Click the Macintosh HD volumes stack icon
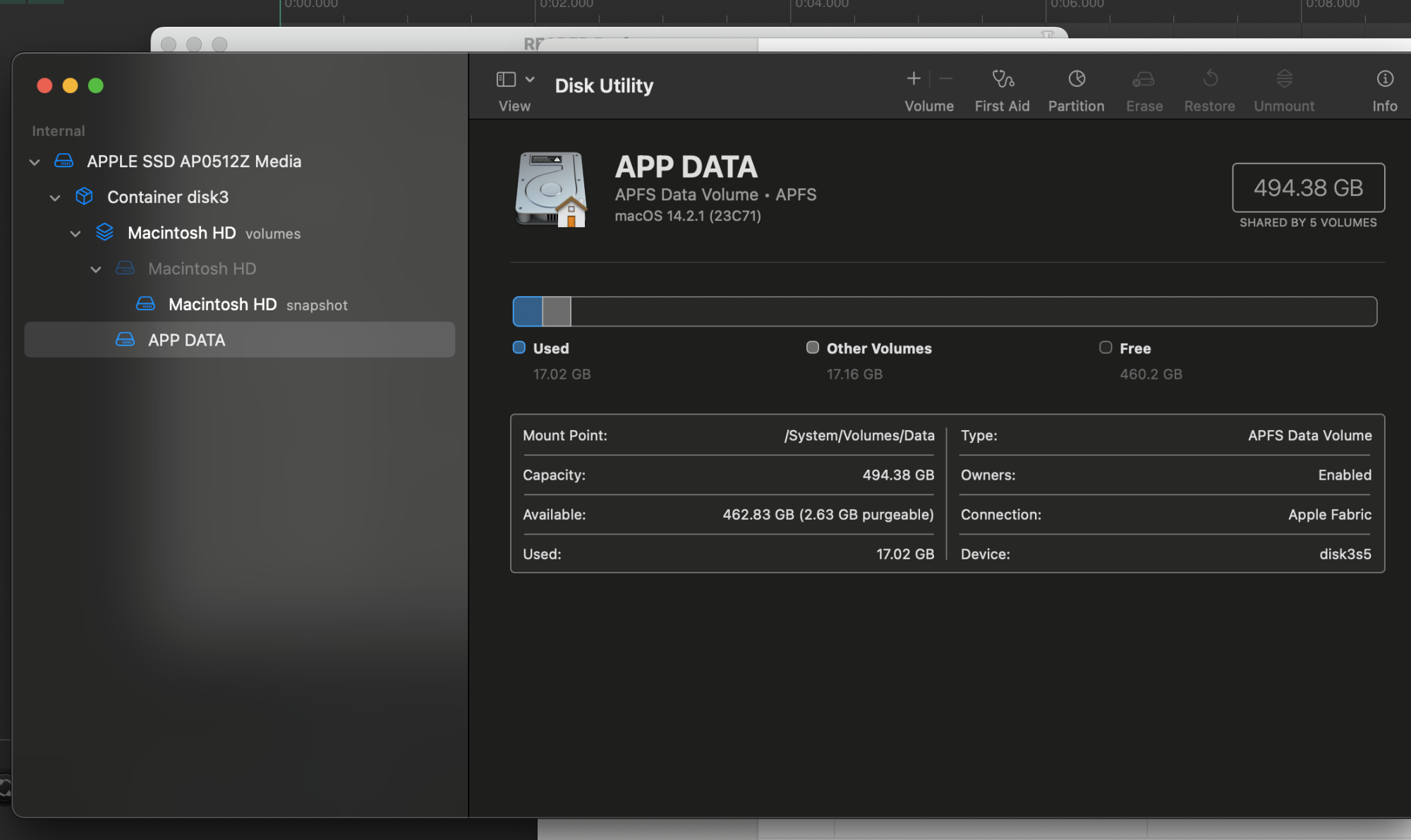The image size is (1411, 840). pyautogui.click(x=104, y=232)
